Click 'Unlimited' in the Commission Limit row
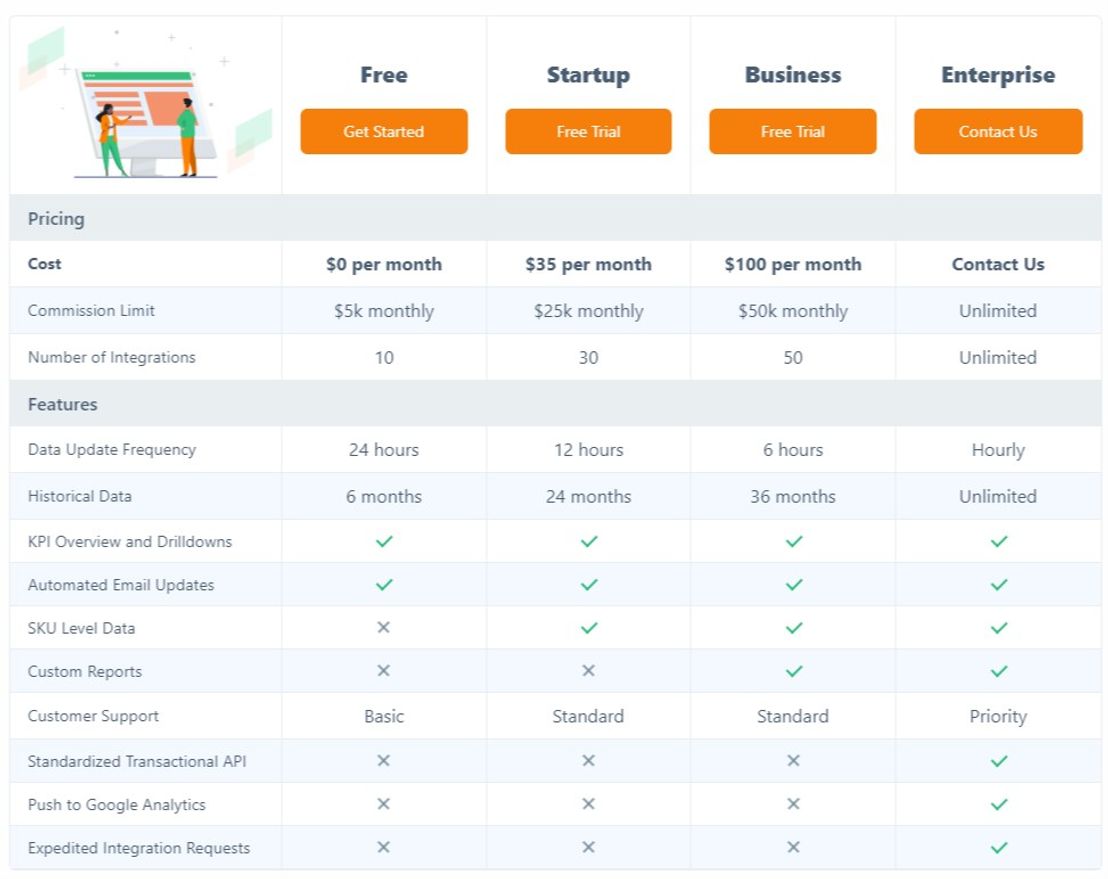The width and height of the screenshot is (1108, 879). coord(998,311)
